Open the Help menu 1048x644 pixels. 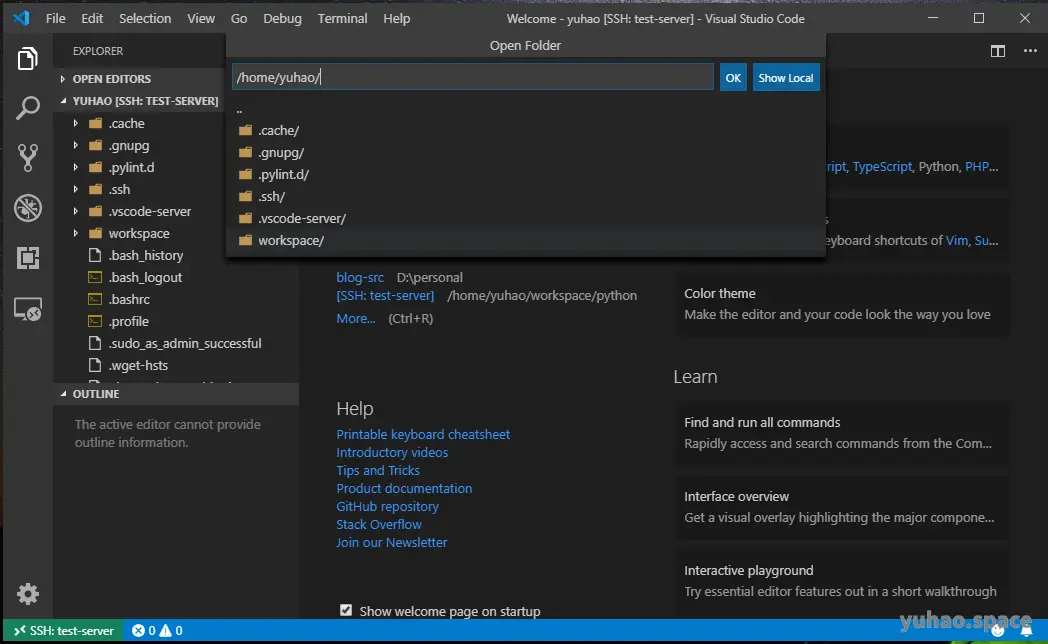[x=396, y=19]
